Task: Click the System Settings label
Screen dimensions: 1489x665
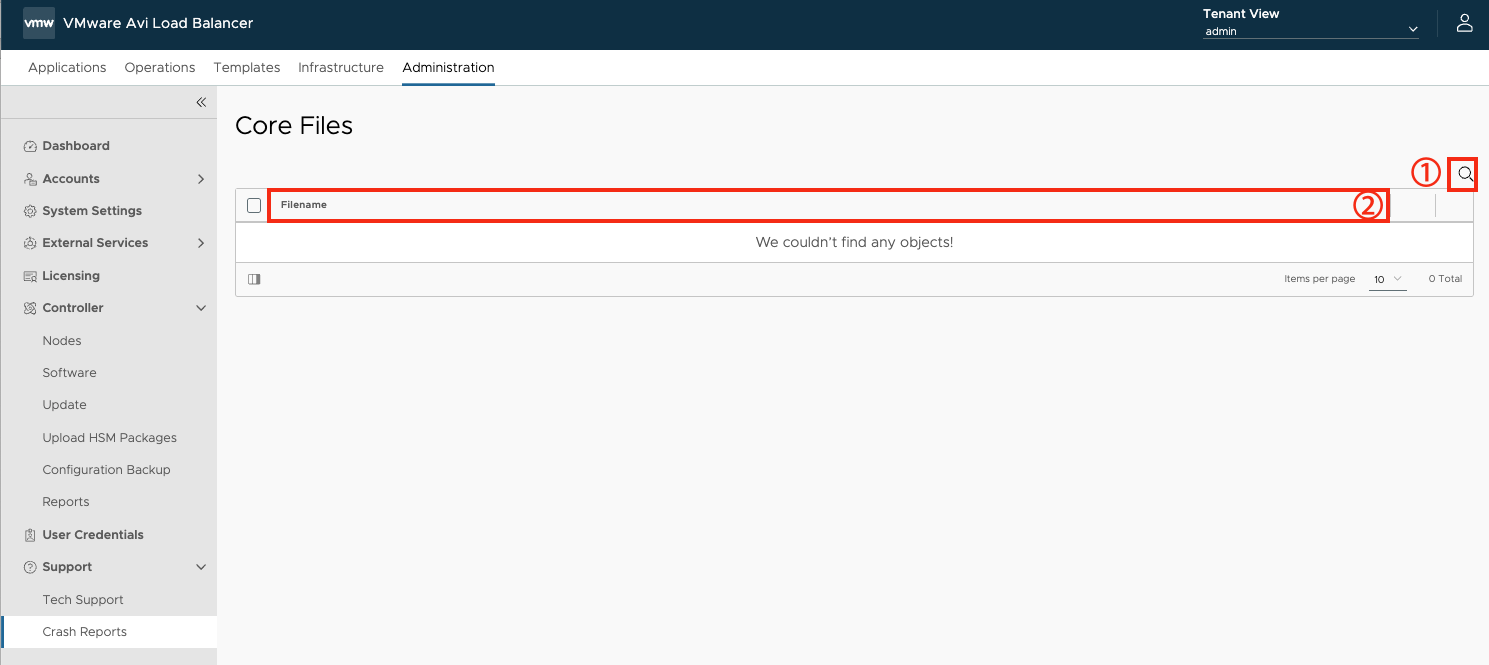Action: coord(92,211)
